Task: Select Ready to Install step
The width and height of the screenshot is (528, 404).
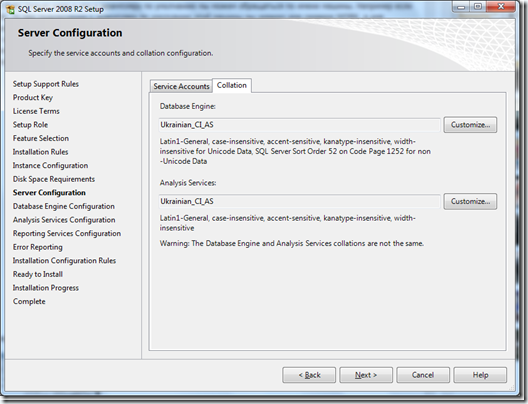Action: 38,274
